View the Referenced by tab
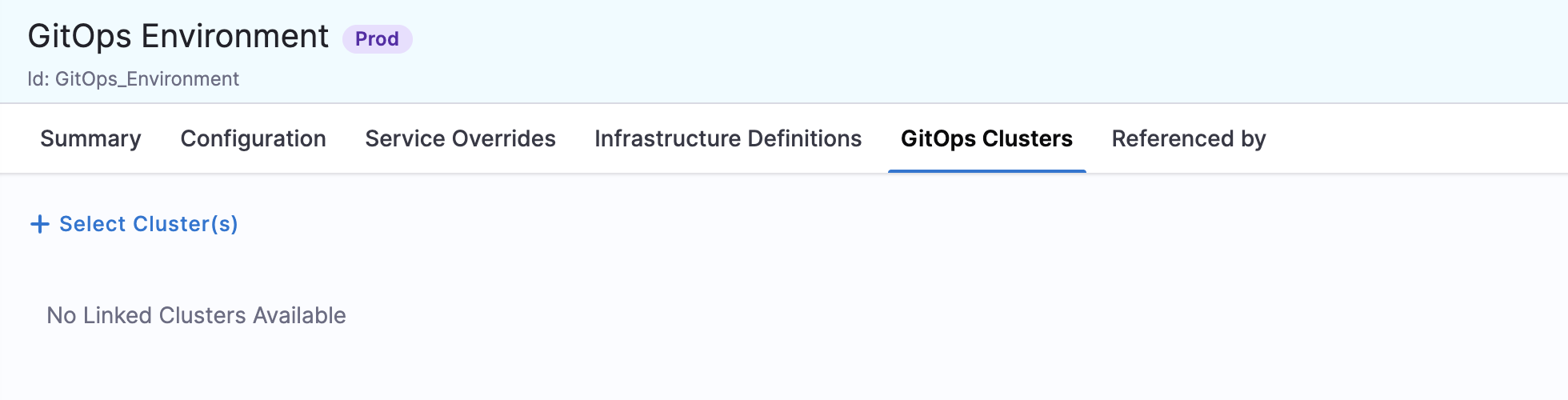 tap(1188, 138)
